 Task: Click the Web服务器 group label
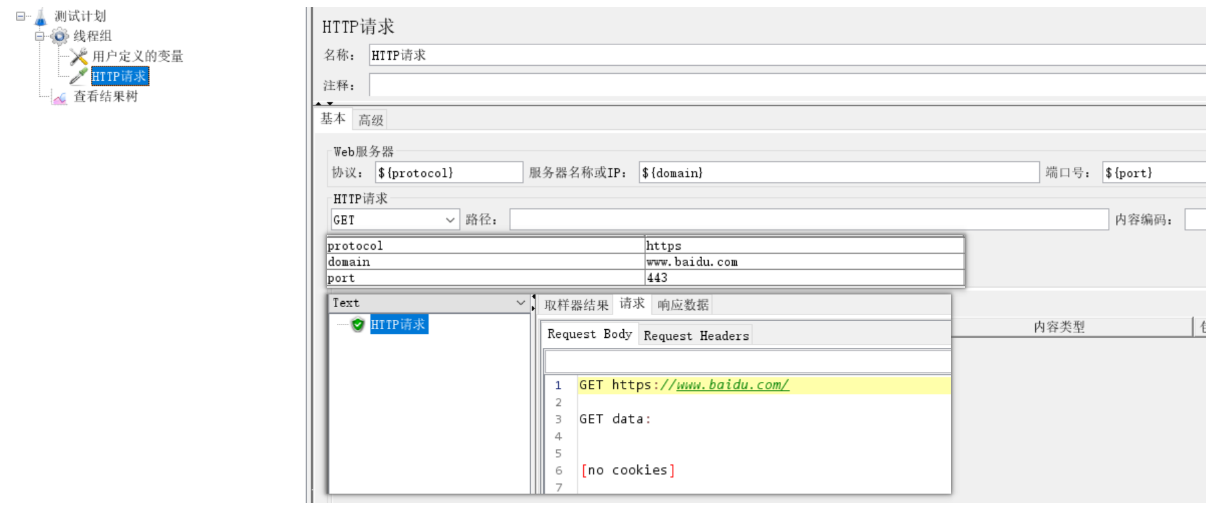pos(364,152)
